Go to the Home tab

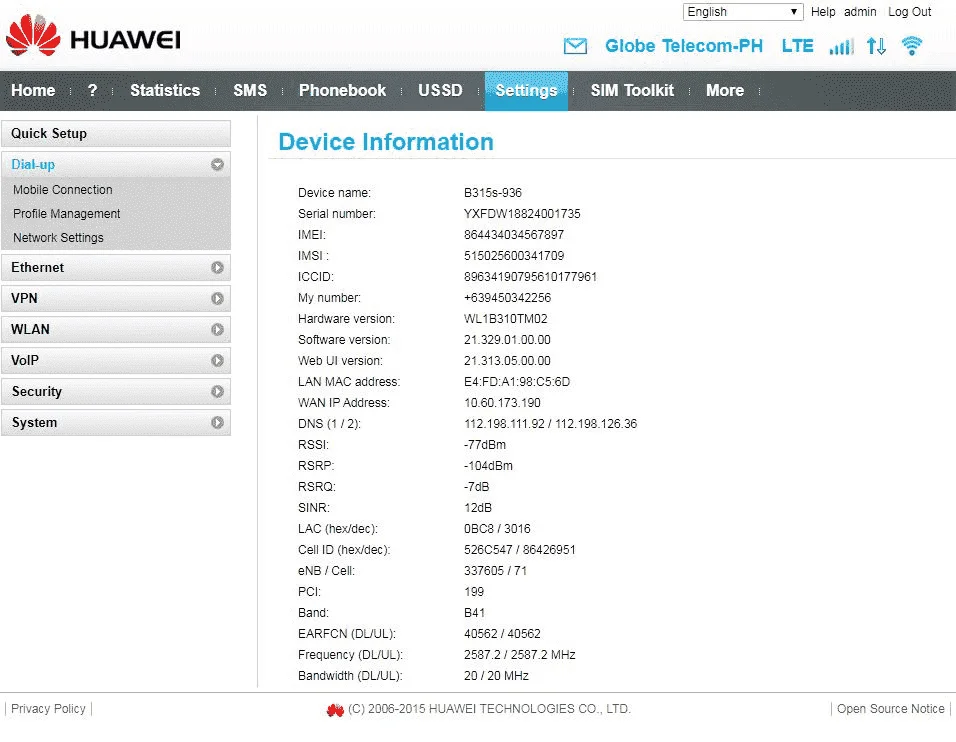pyautogui.click(x=33, y=90)
